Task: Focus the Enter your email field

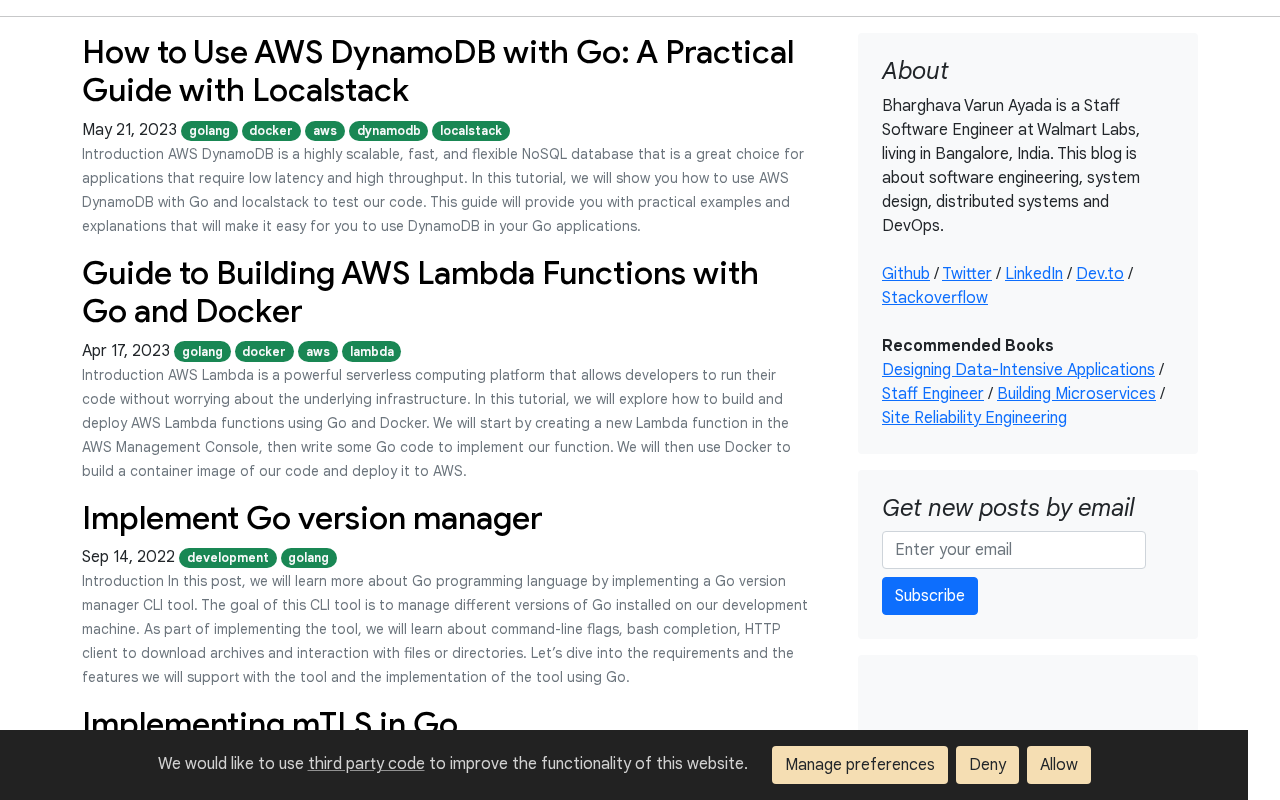Action: coord(1014,550)
